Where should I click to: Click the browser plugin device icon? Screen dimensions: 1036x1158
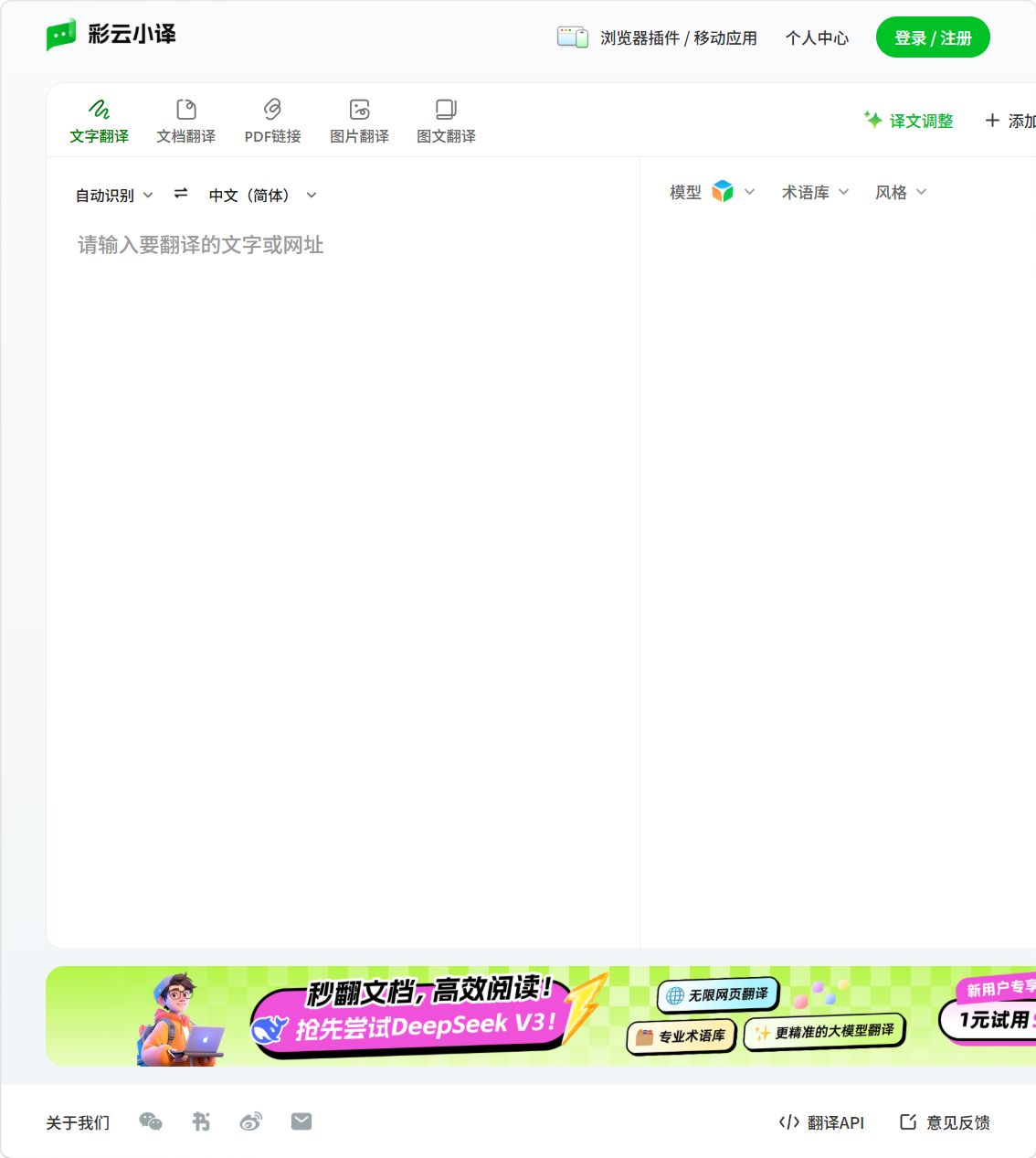coord(573,37)
